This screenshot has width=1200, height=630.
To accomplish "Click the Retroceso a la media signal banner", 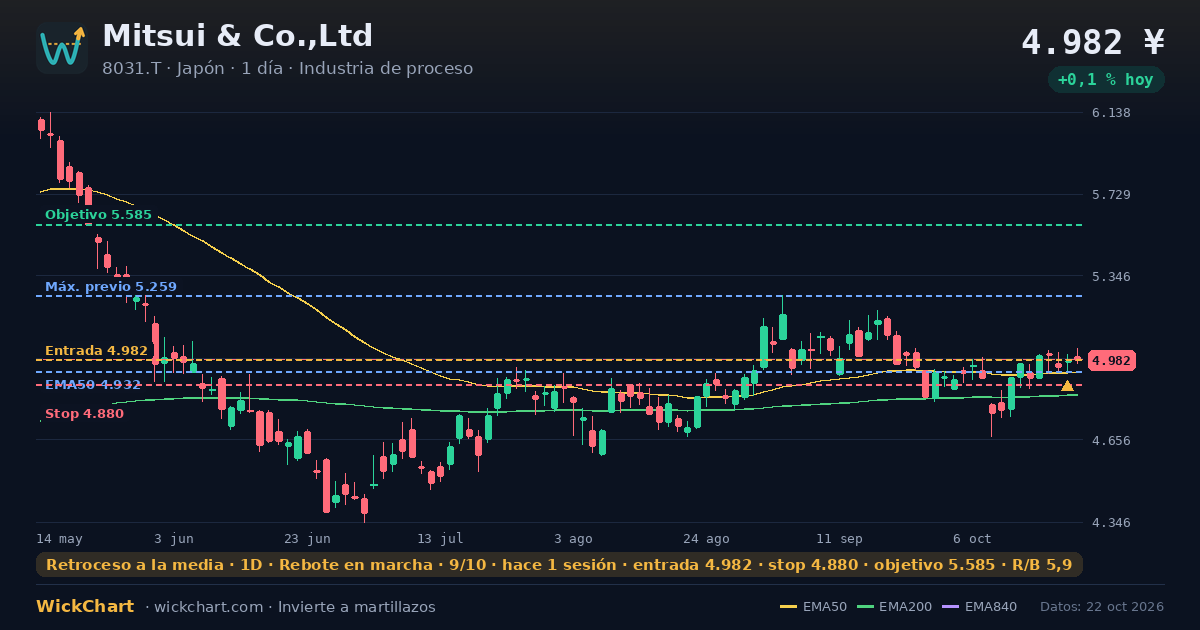I will (x=559, y=565).
